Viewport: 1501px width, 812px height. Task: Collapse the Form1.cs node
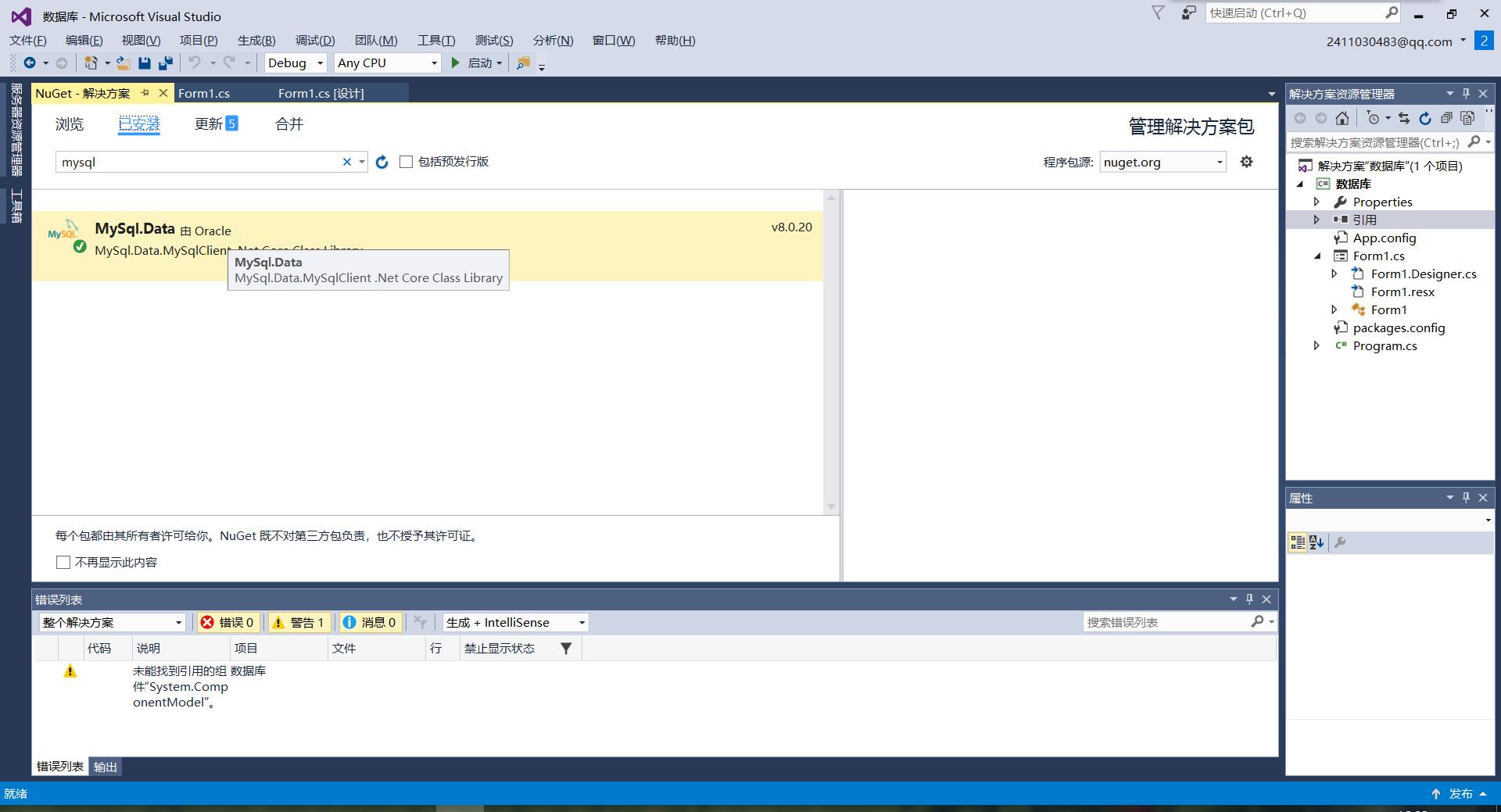coord(1317,256)
